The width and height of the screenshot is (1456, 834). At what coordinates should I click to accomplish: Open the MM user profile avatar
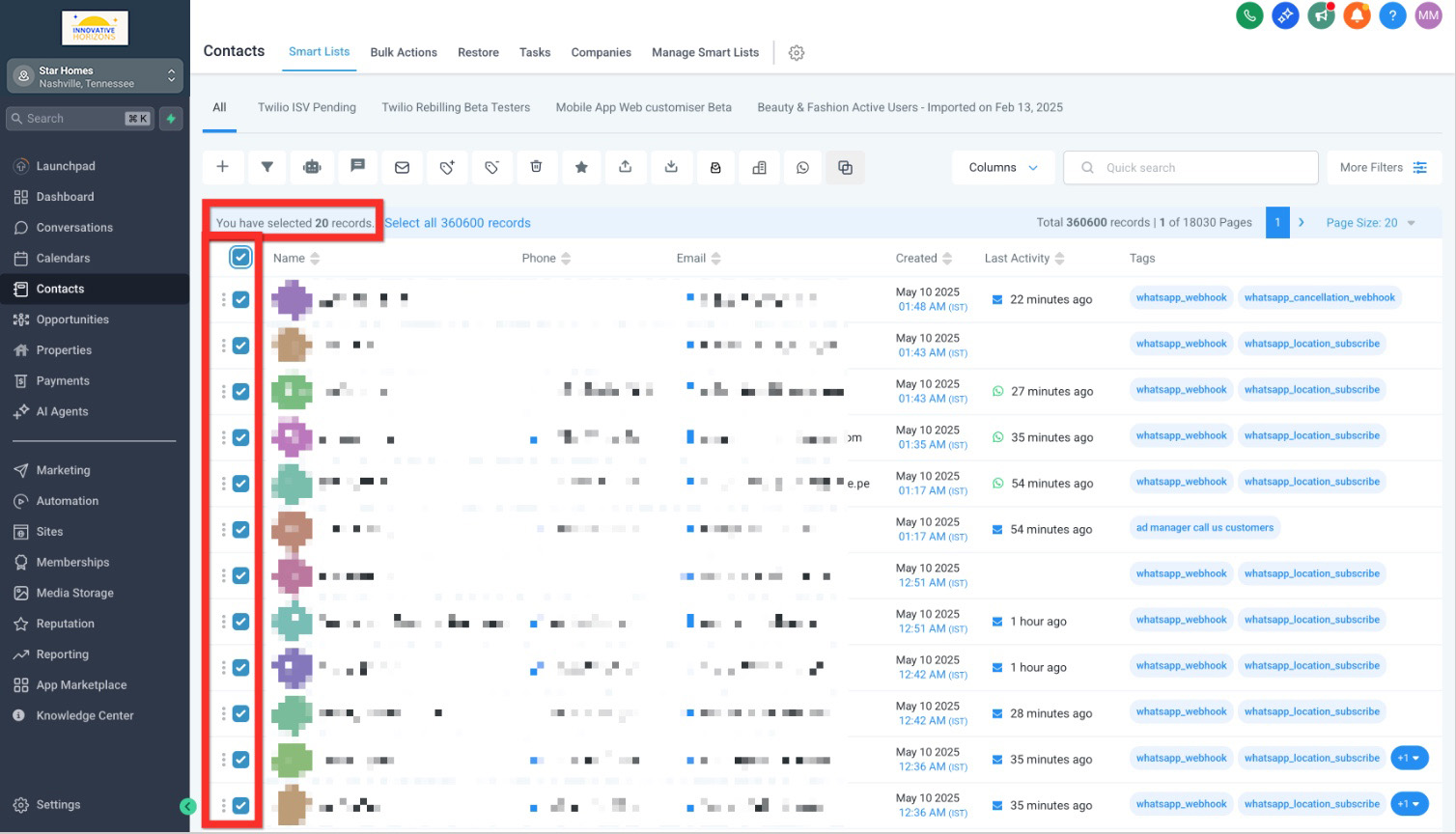1428,15
